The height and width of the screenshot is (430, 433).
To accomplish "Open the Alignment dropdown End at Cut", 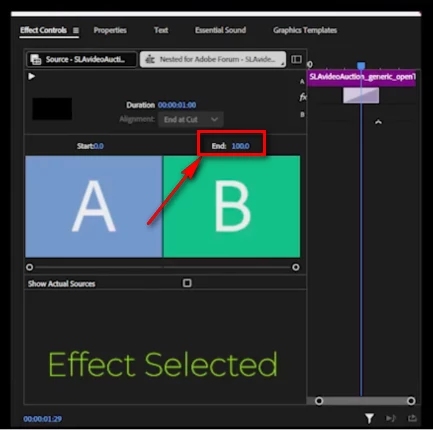I will (x=190, y=119).
